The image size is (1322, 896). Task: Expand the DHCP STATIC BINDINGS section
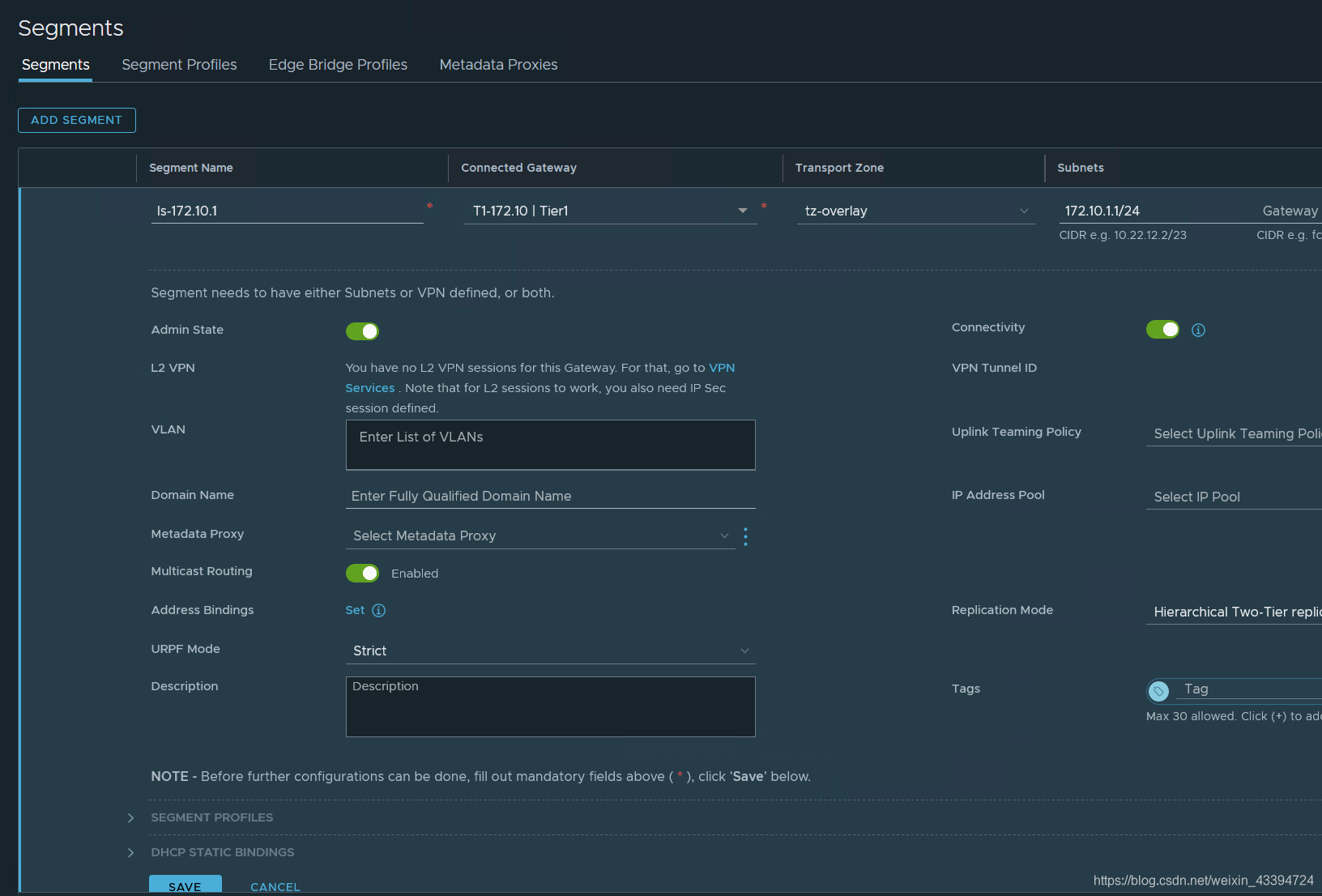click(x=130, y=853)
